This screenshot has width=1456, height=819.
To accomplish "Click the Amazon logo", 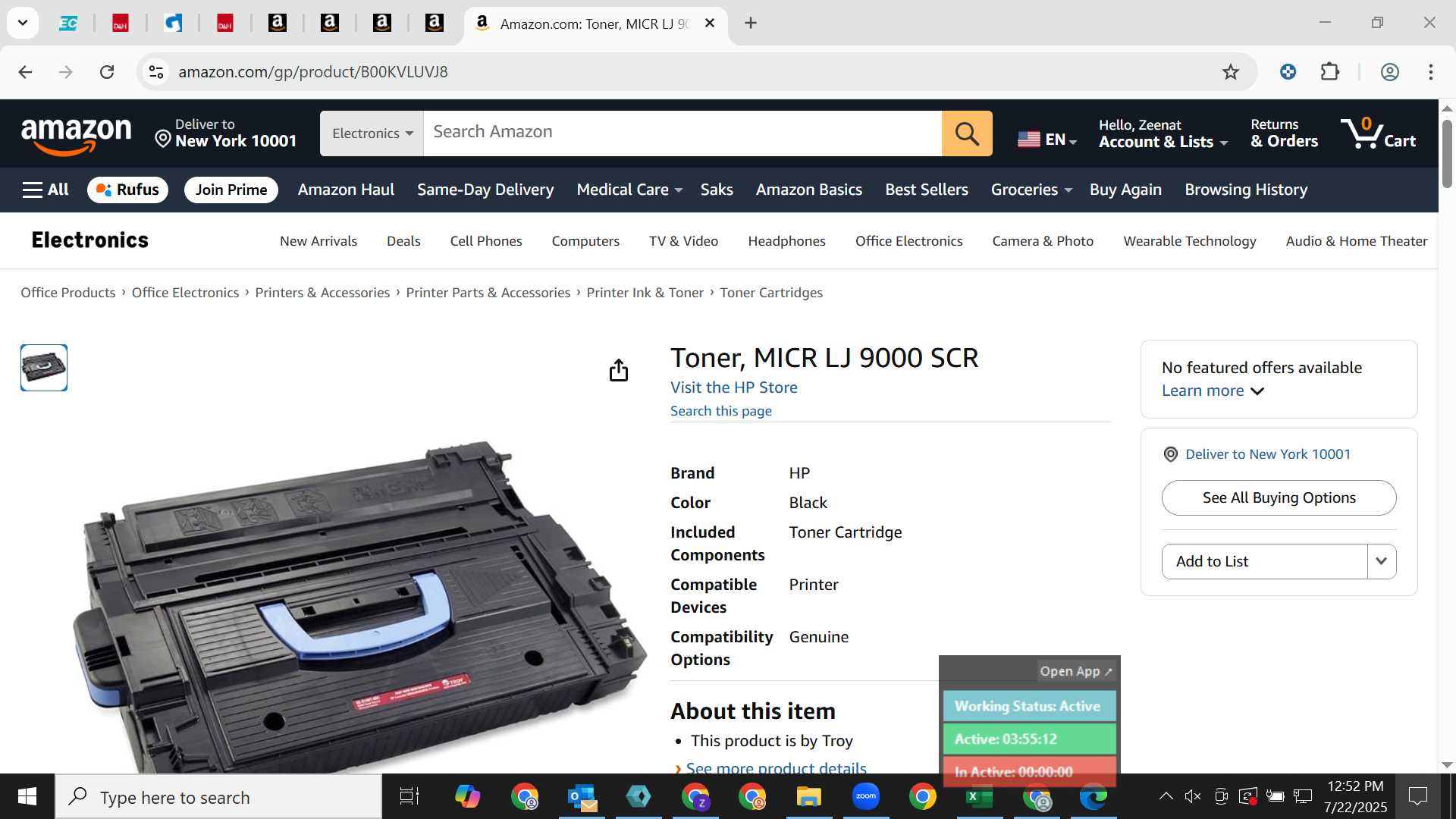I will (76, 135).
